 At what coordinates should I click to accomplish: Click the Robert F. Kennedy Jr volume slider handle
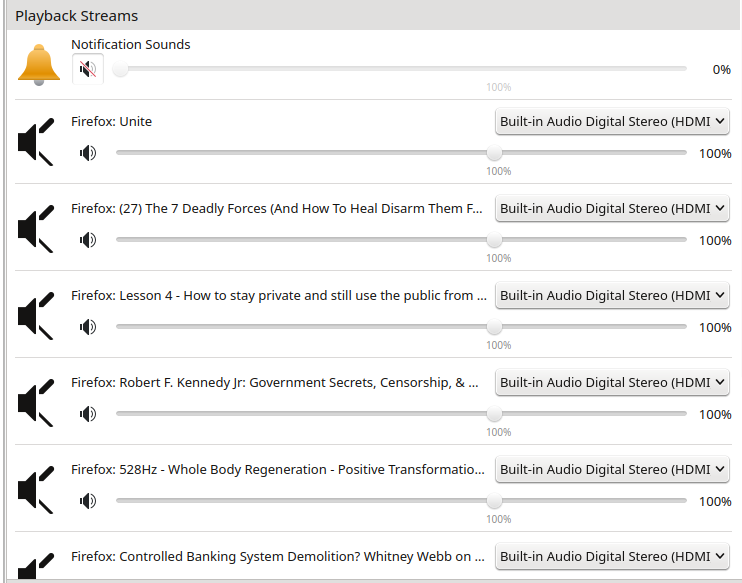(x=494, y=414)
